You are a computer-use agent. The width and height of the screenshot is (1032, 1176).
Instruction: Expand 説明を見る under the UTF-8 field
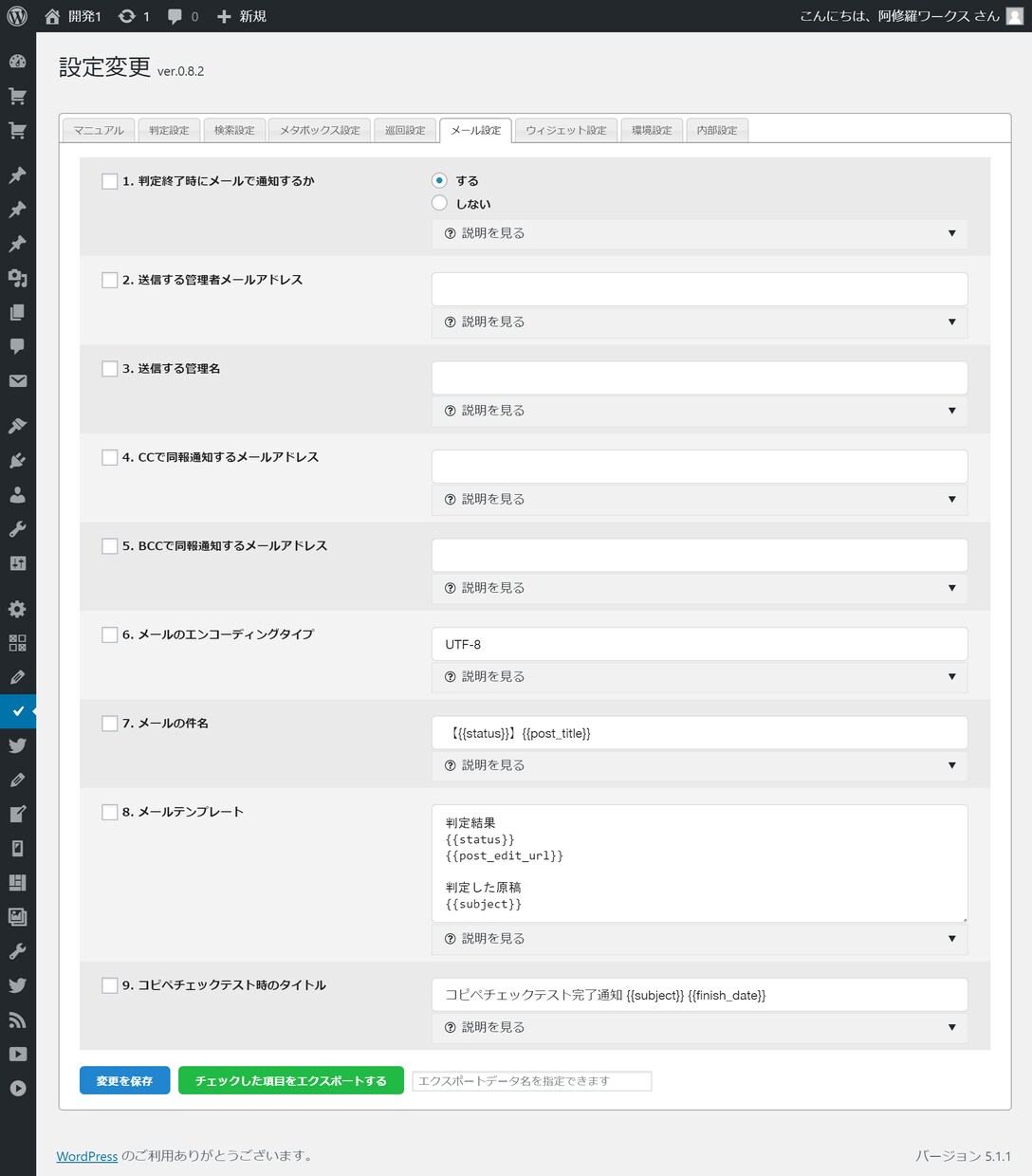(700, 677)
